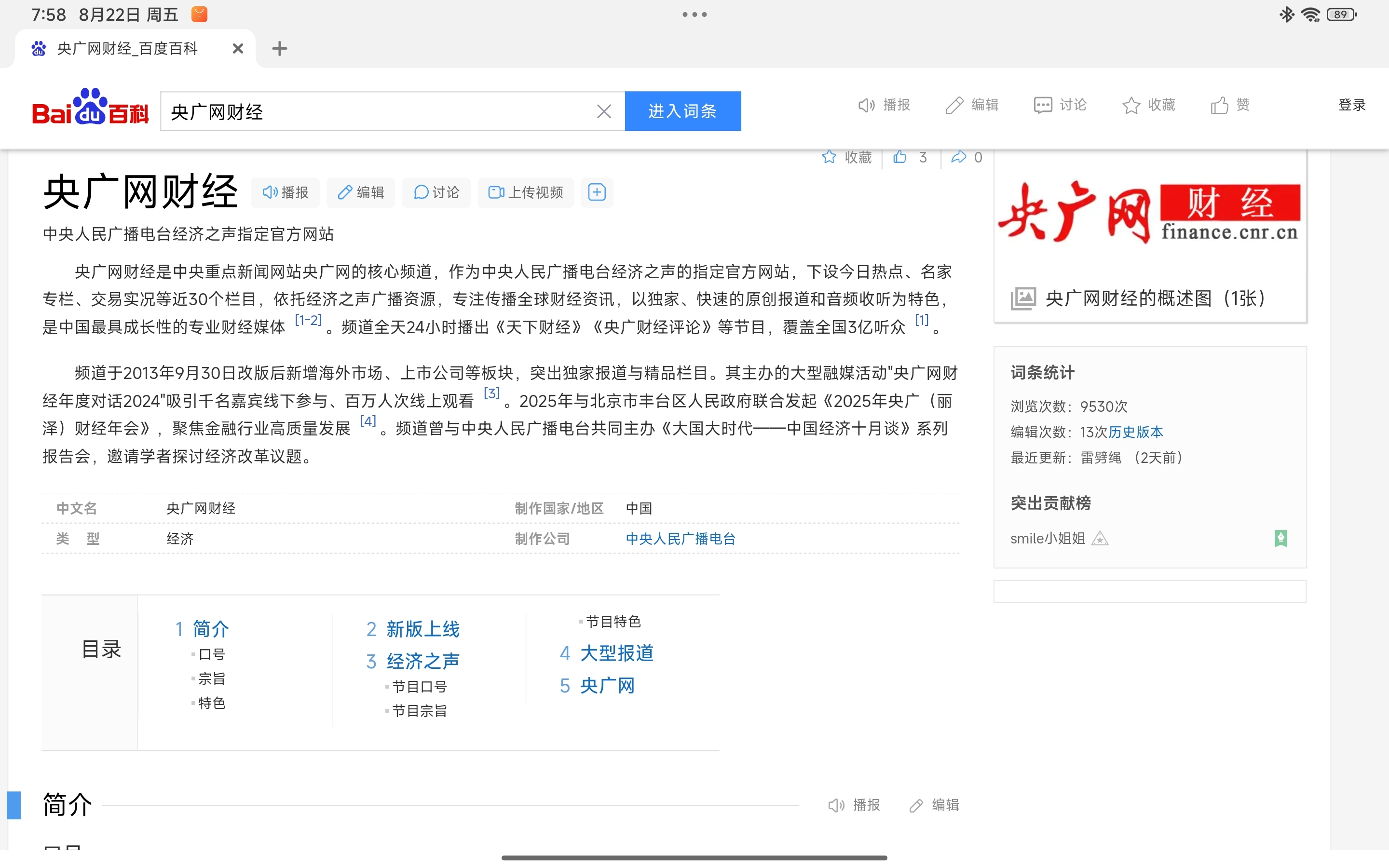Tap the home indicator bar at the bottom
This screenshot has width=1389, height=868.
(694, 858)
